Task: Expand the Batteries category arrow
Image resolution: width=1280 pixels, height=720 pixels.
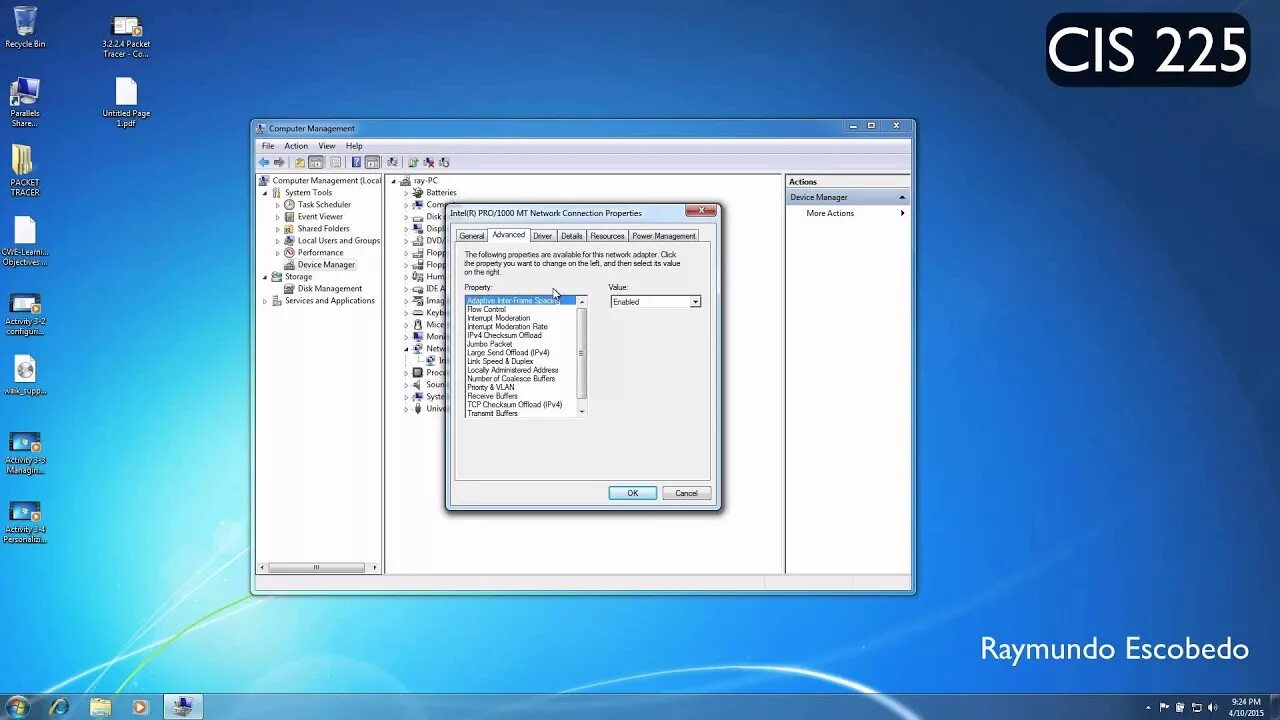Action: [x=407, y=193]
